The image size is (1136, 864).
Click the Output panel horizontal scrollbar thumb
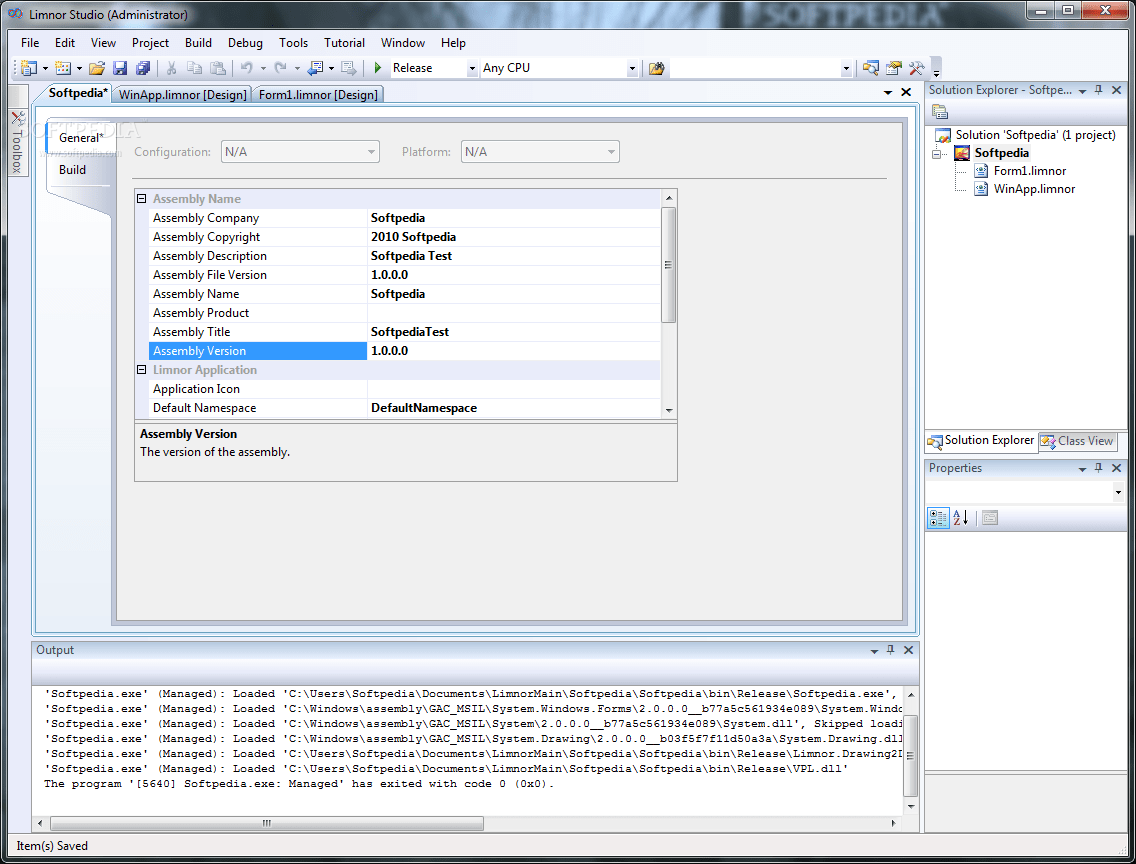click(267, 823)
